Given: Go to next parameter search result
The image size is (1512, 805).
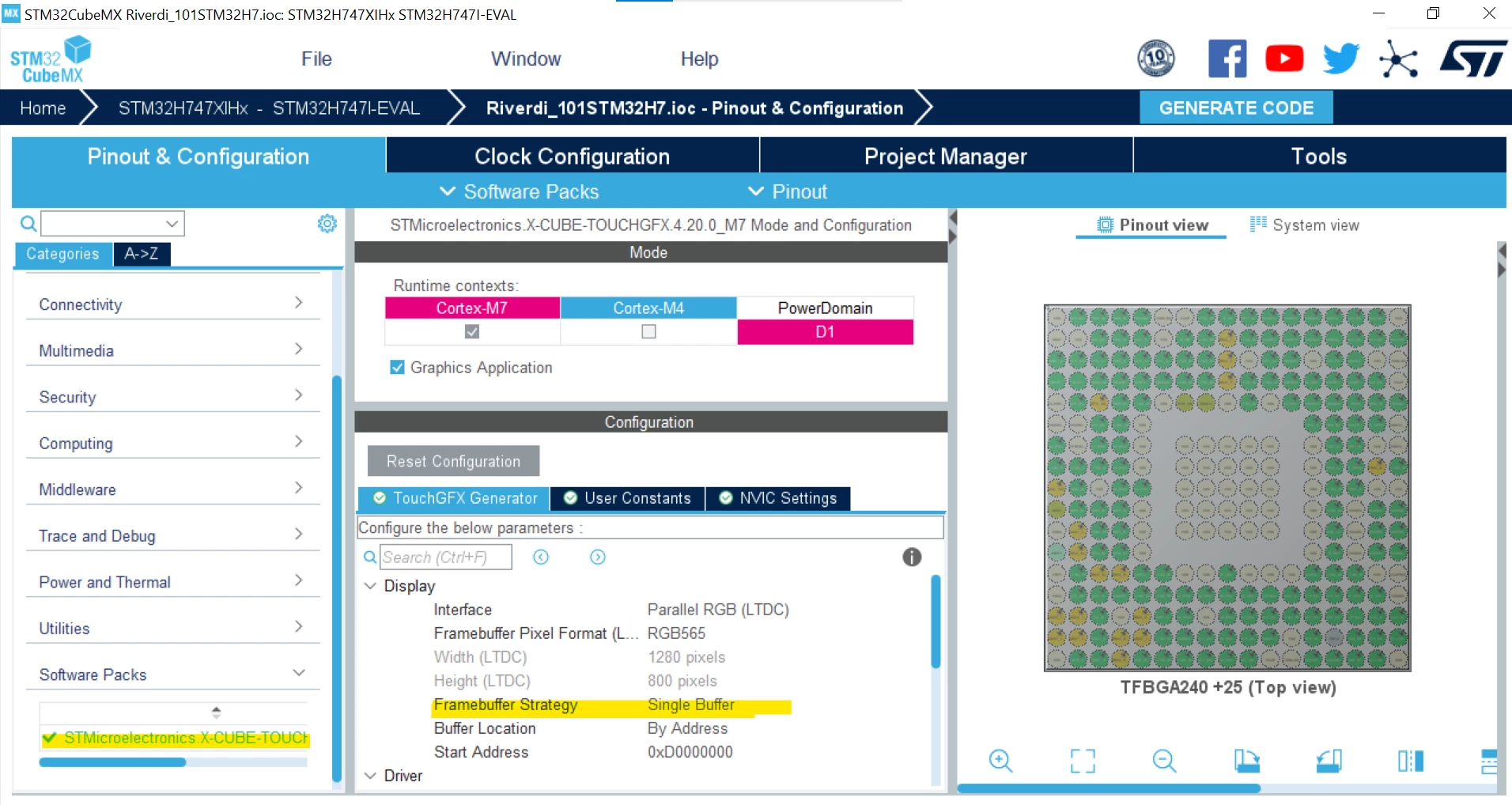Looking at the screenshot, I should tap(598, 557).
